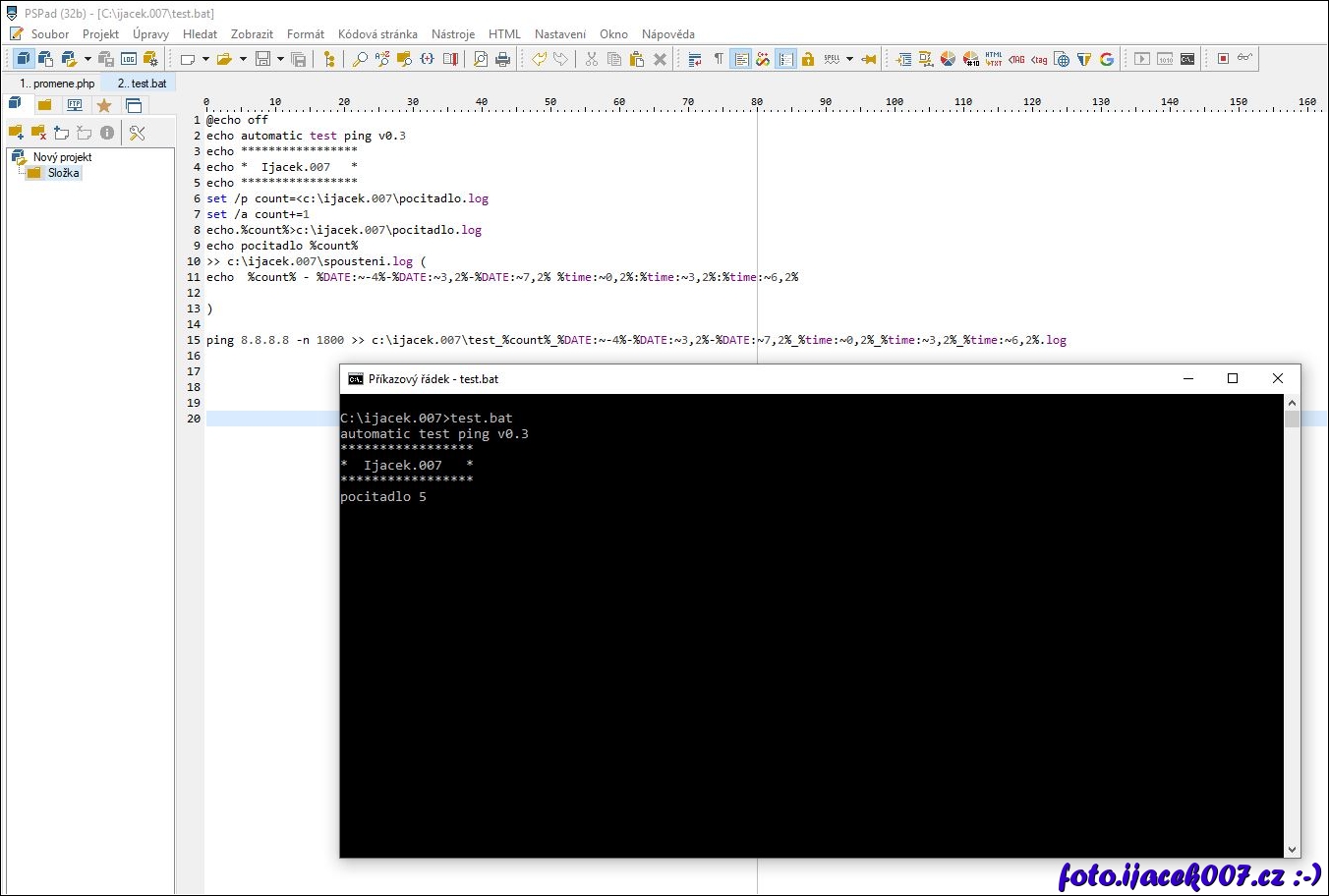Screen dimensions: 1329x896
Task: Click the project settings tools icon
Action: [138, 133]
